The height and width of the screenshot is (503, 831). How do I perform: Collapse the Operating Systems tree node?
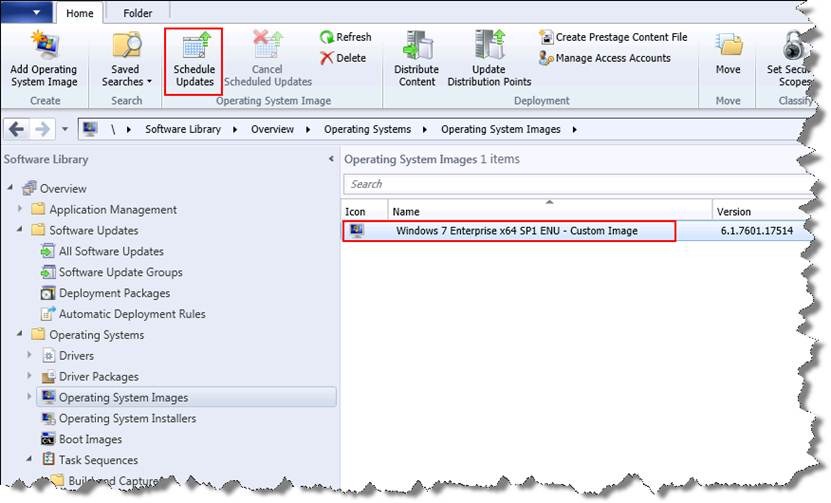pyautogui.click(x=20, y=334)
